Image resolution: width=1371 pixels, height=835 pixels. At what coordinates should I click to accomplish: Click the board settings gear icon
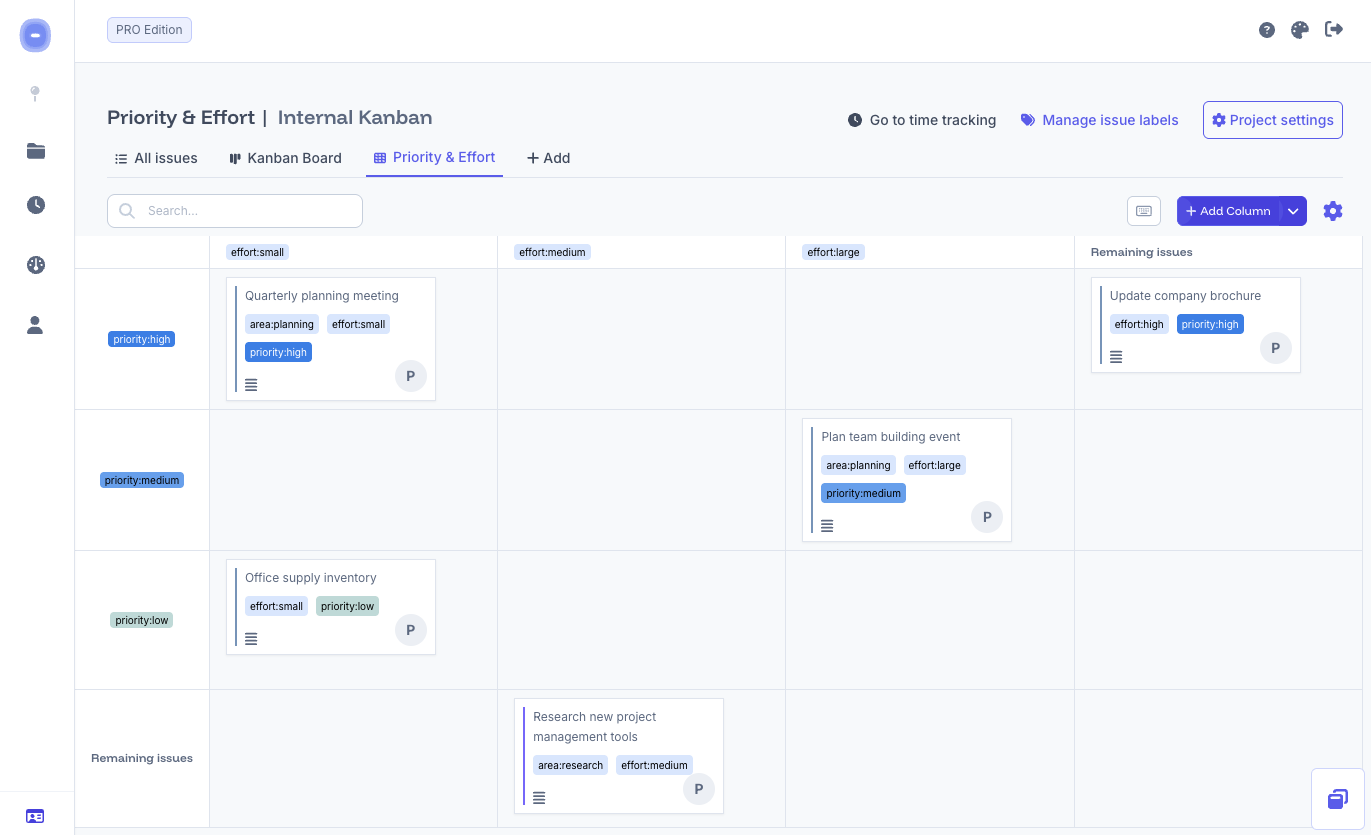pyautogui.click(x=1333, y=211)
